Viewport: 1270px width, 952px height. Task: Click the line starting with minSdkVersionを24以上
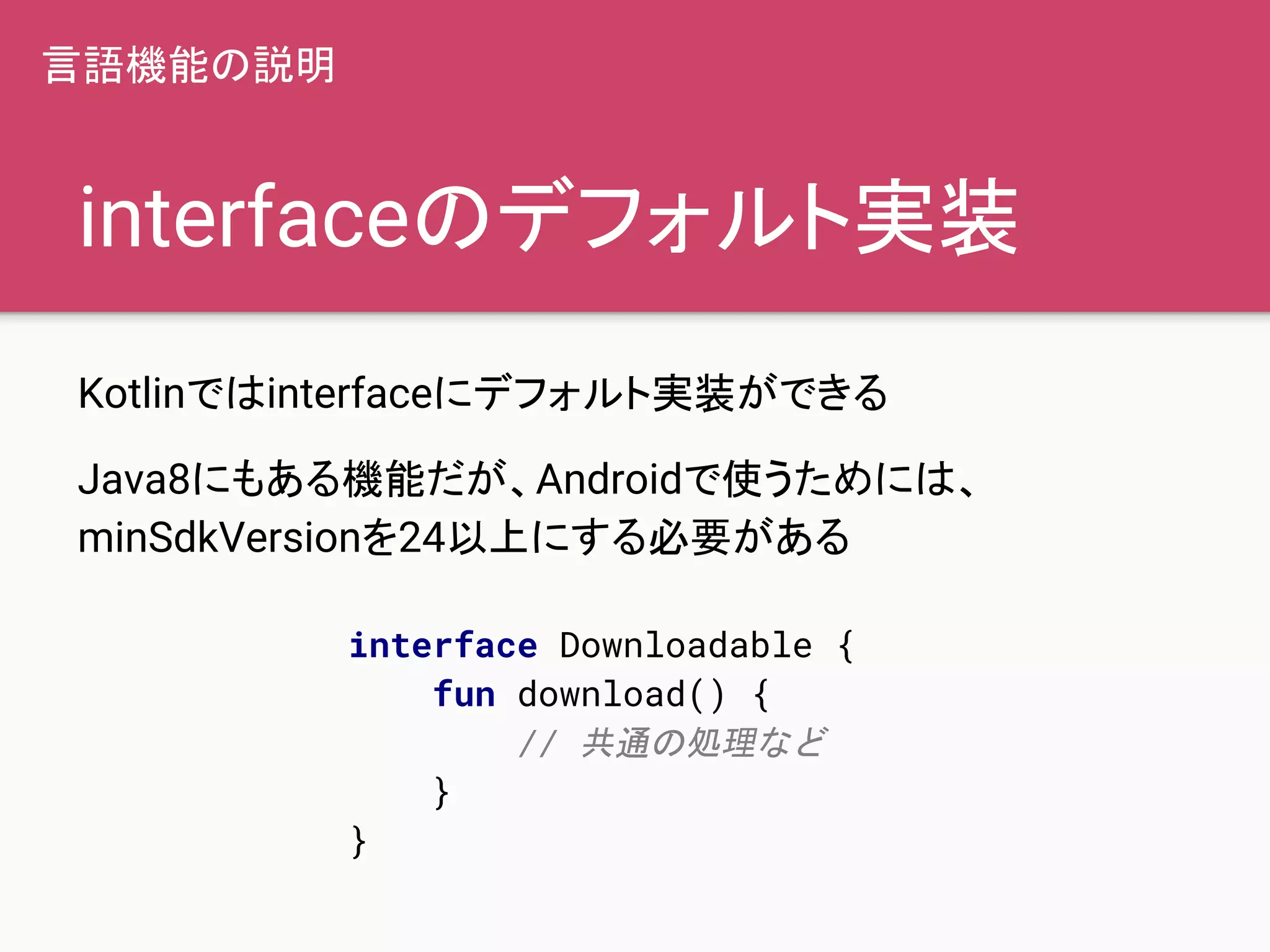tap(464, 537)
